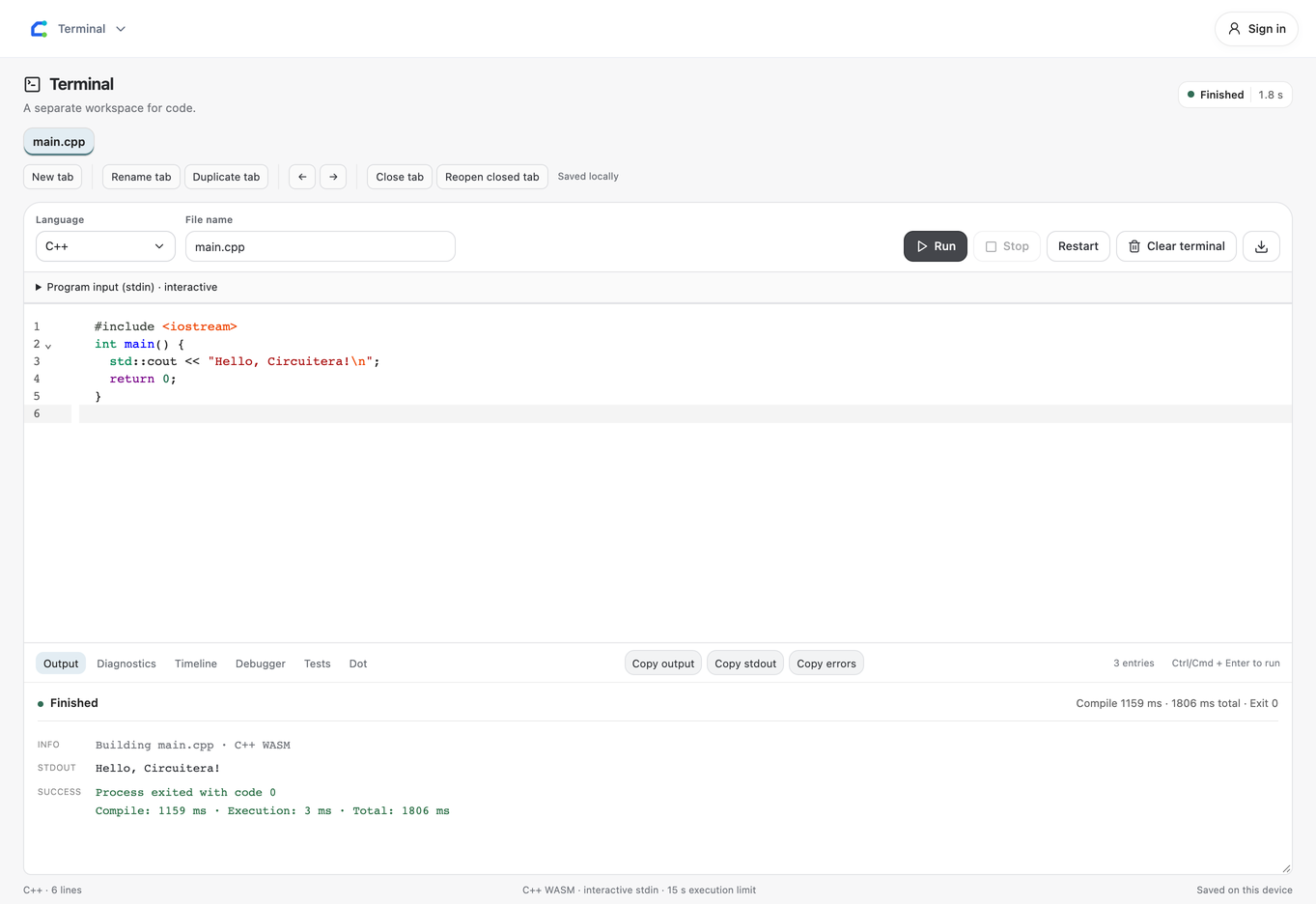This screenshot has height=904, width=1316.
Task: Click the Sign in button
Action: 1256,29
